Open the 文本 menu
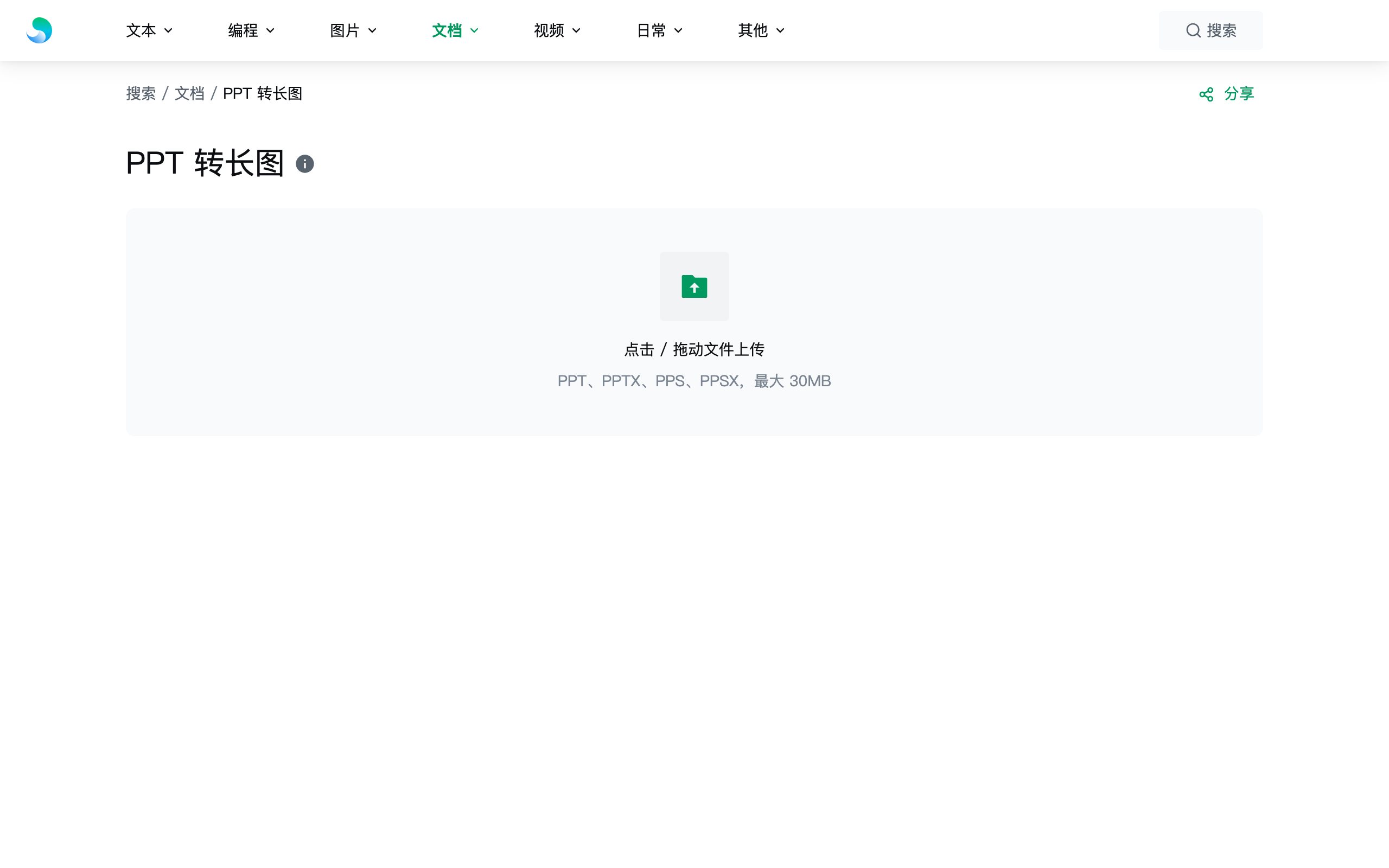 coord(149,30)
